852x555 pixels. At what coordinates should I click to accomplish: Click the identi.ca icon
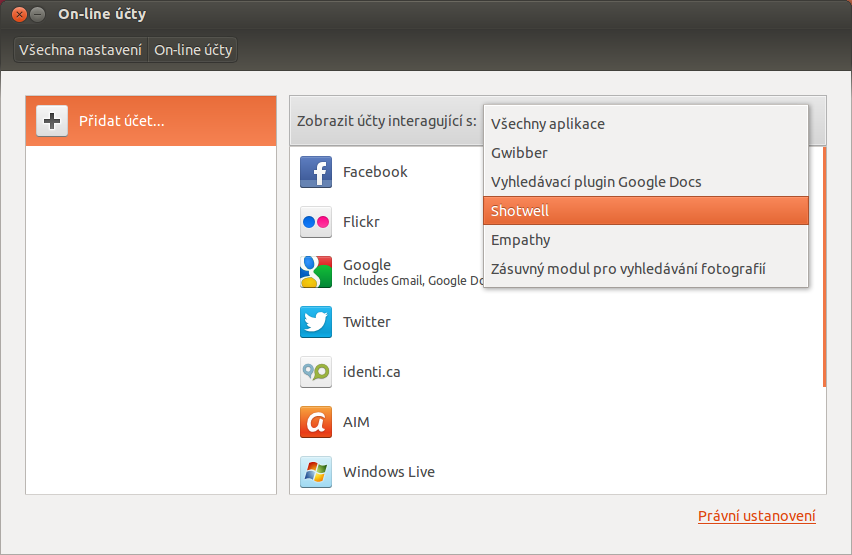tap(316, 372)
